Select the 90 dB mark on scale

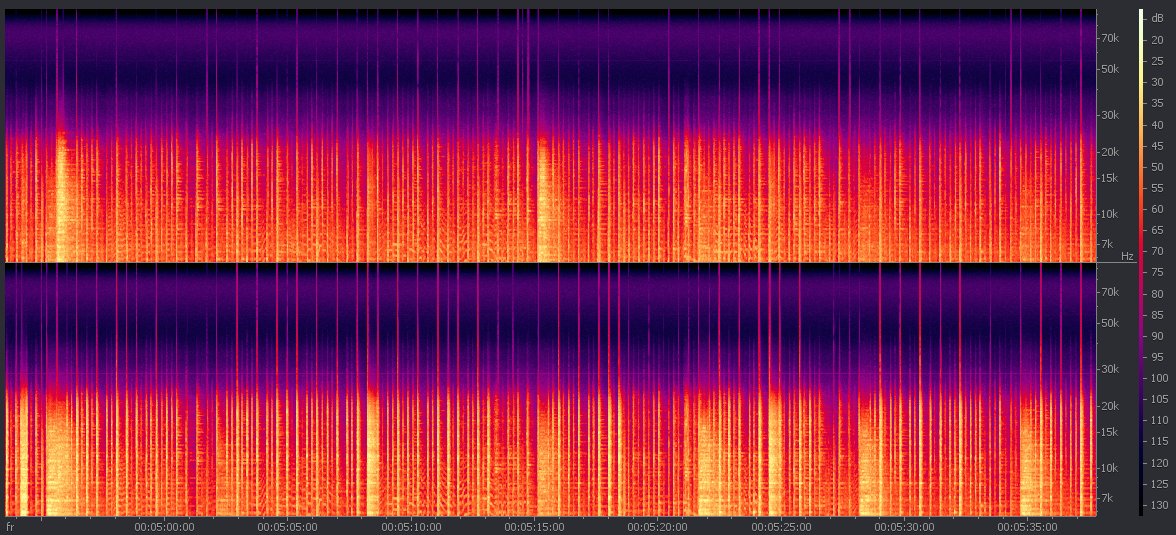(x=1156, y=335)
